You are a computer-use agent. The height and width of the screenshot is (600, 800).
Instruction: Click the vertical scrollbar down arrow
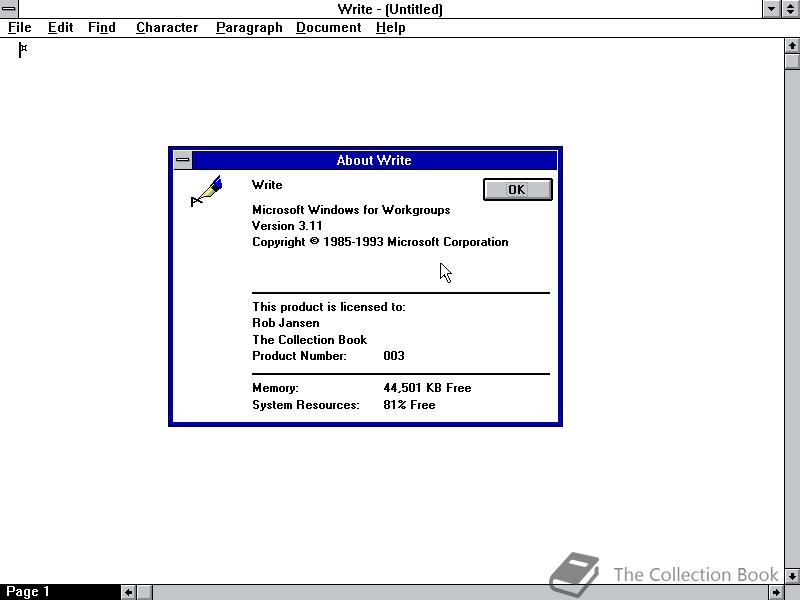pos(792,576)
